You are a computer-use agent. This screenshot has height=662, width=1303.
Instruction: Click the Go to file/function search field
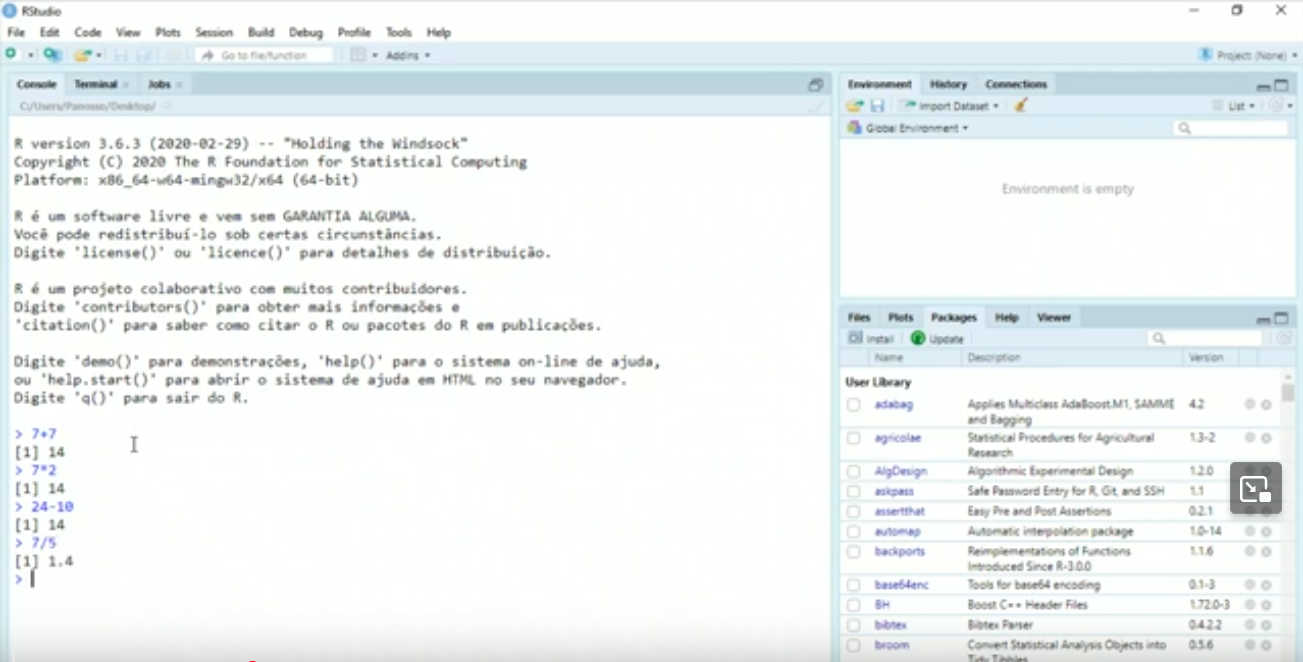265,55
